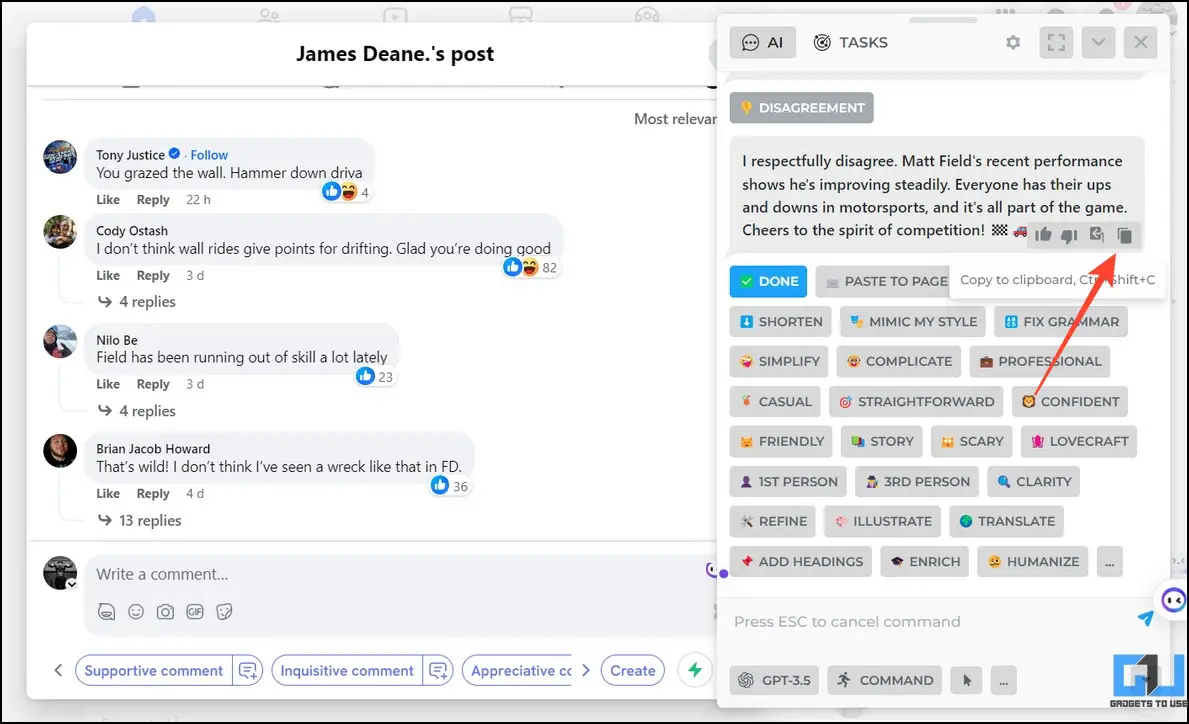Switch to the TASKS tab
1189x724 pixels.
851,42
